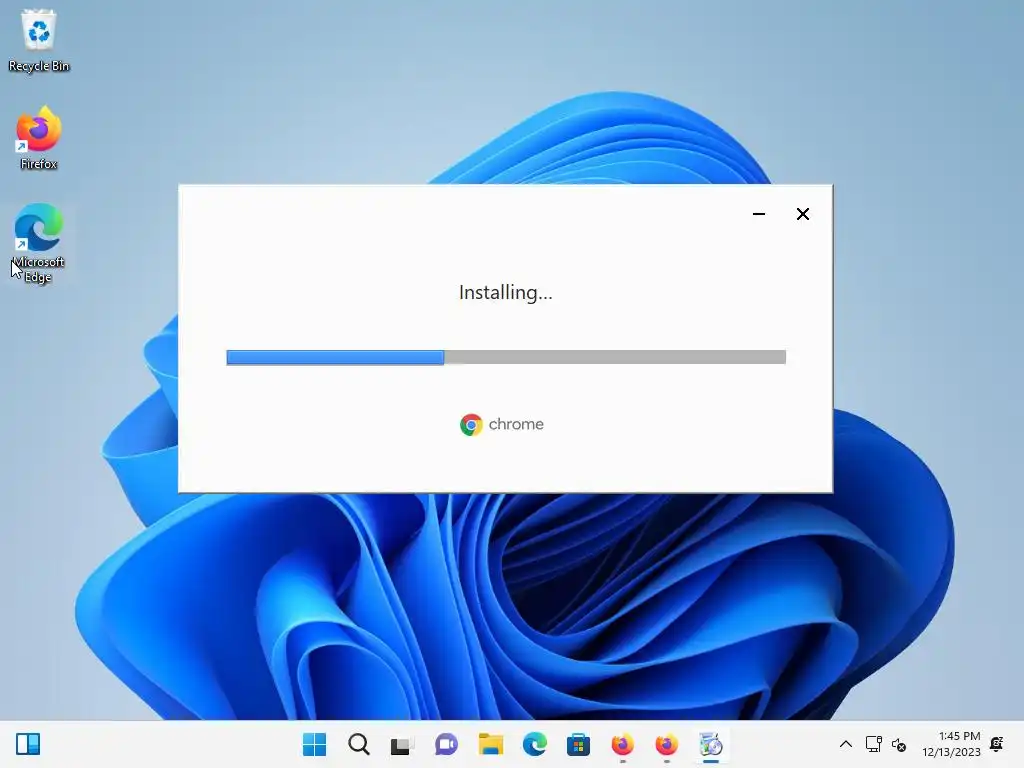Open Task View in taskbar
Viewport: 1024px width, 768px height.
click(402, 744)
